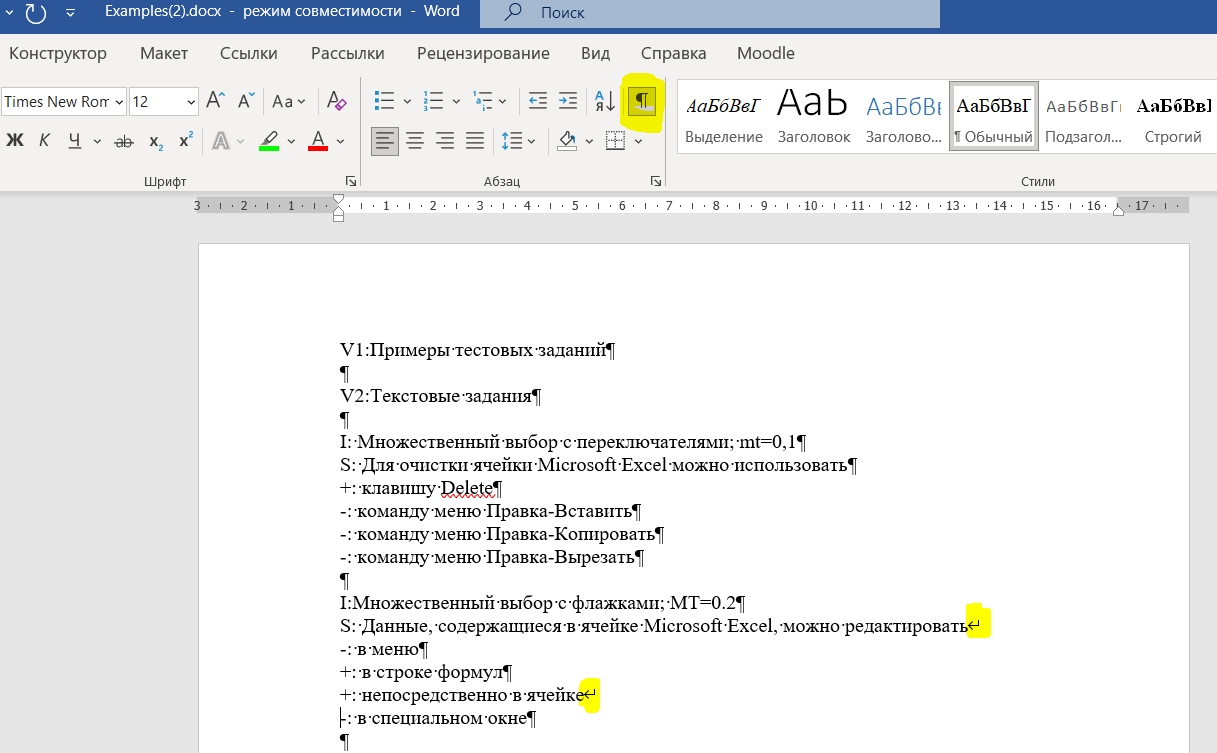Open the Moodle tab
The image size is (1217, 753).
[x=766, y=53]
